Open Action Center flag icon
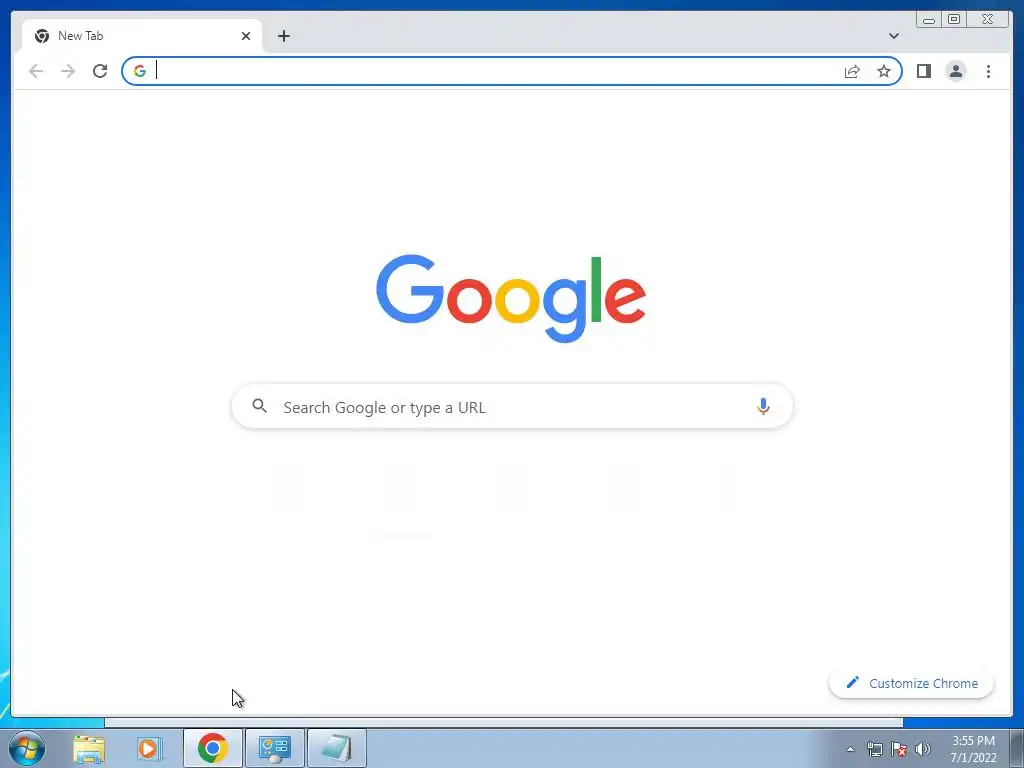The height and width of the screenshot is (768, 1024). tap(899, 749)
